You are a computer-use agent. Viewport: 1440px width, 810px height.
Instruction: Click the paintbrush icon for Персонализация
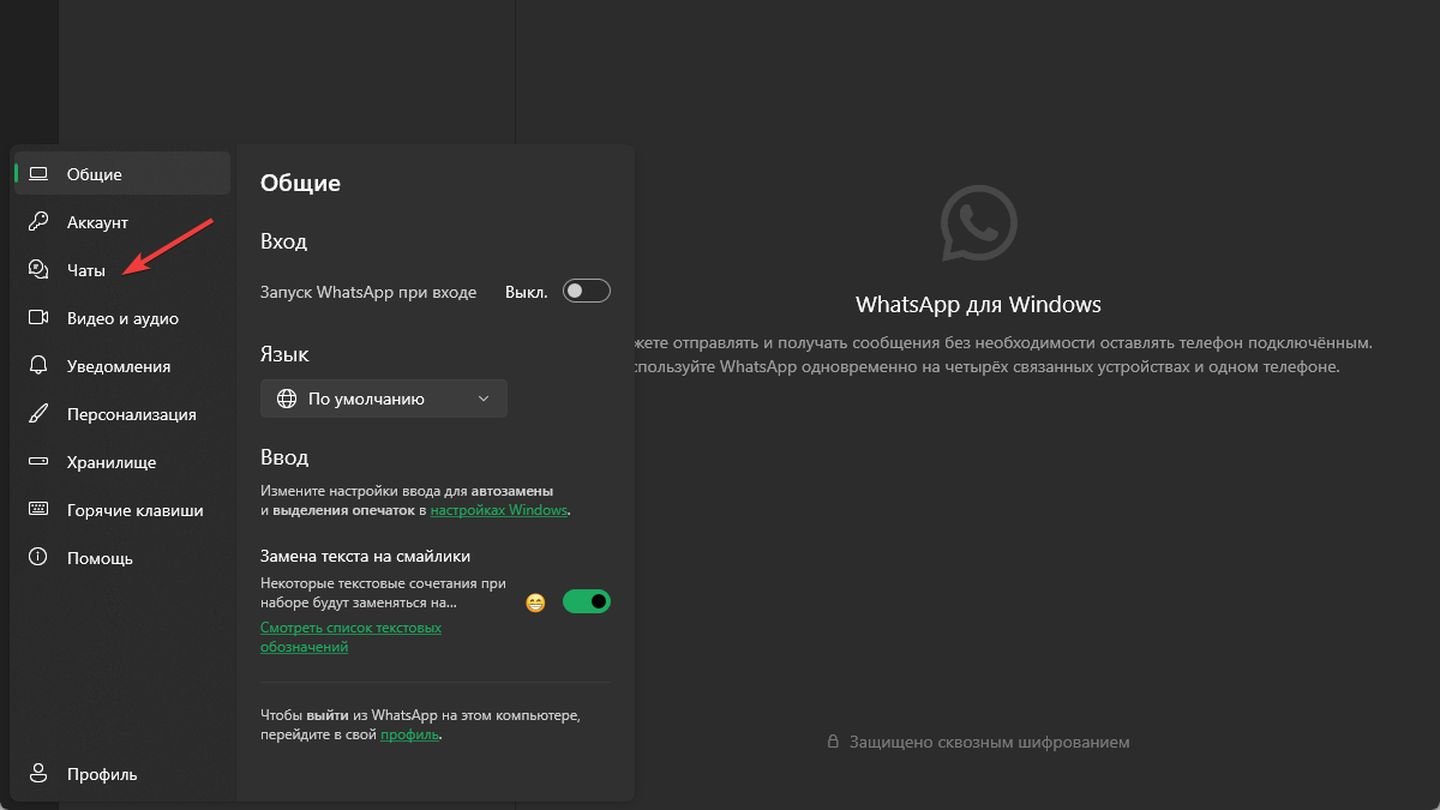pos(38,414)
